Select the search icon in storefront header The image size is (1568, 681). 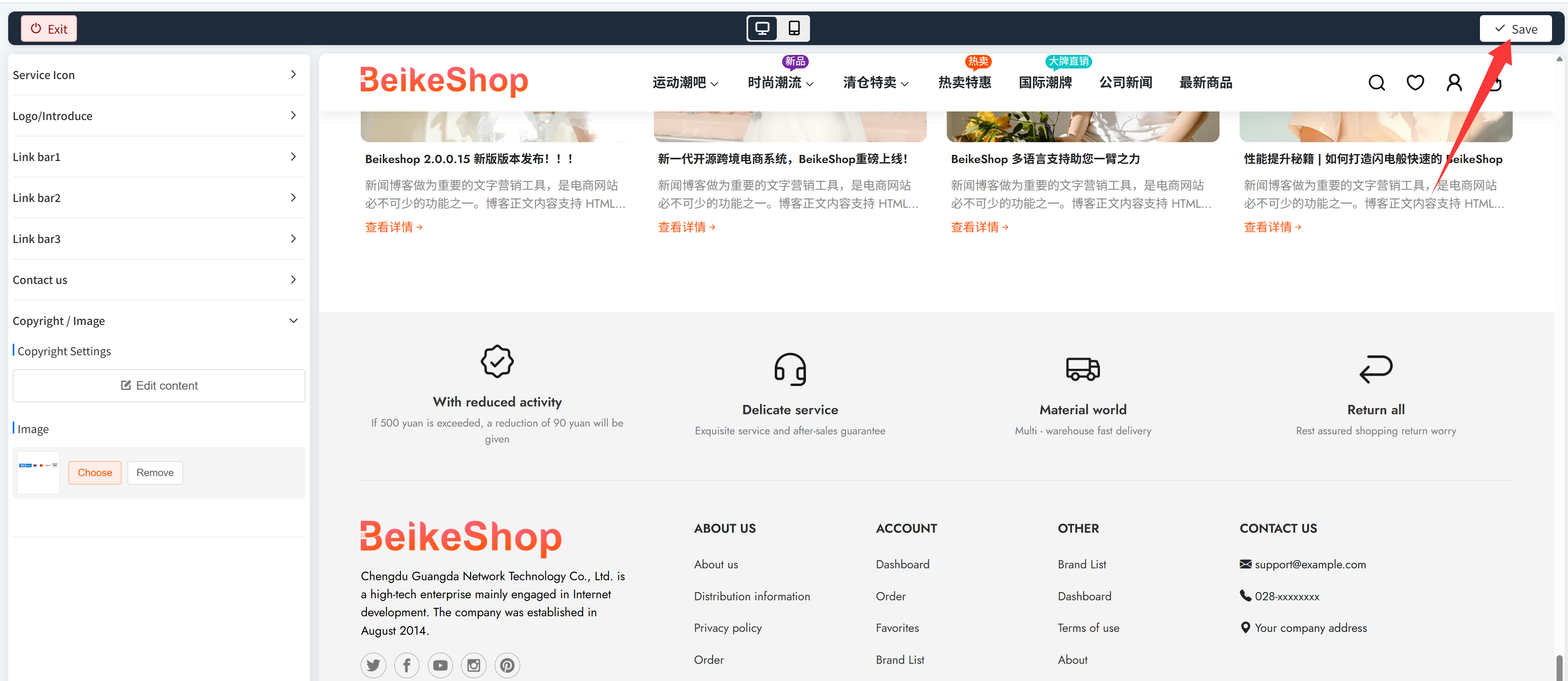pyautogui.click(x=1376, y=82)
